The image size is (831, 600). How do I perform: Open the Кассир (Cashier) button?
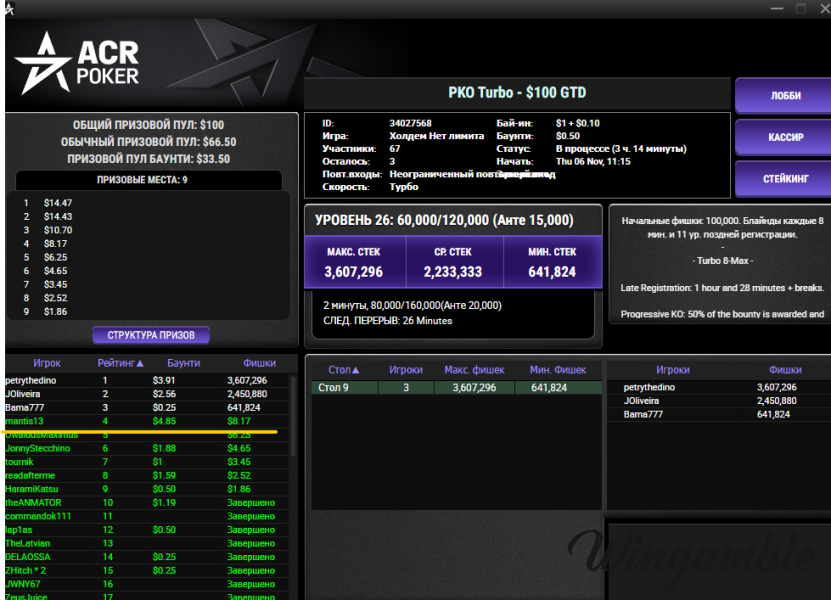pos(784,138)
